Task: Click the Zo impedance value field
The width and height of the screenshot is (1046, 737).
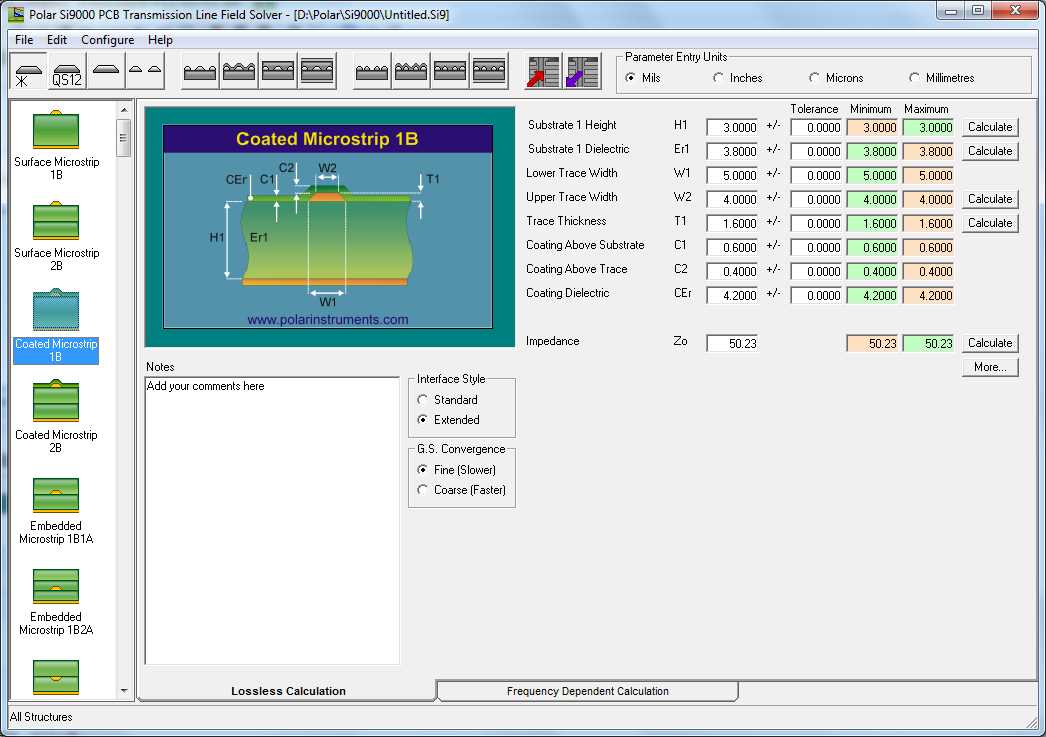Action: tap(732, 343)
